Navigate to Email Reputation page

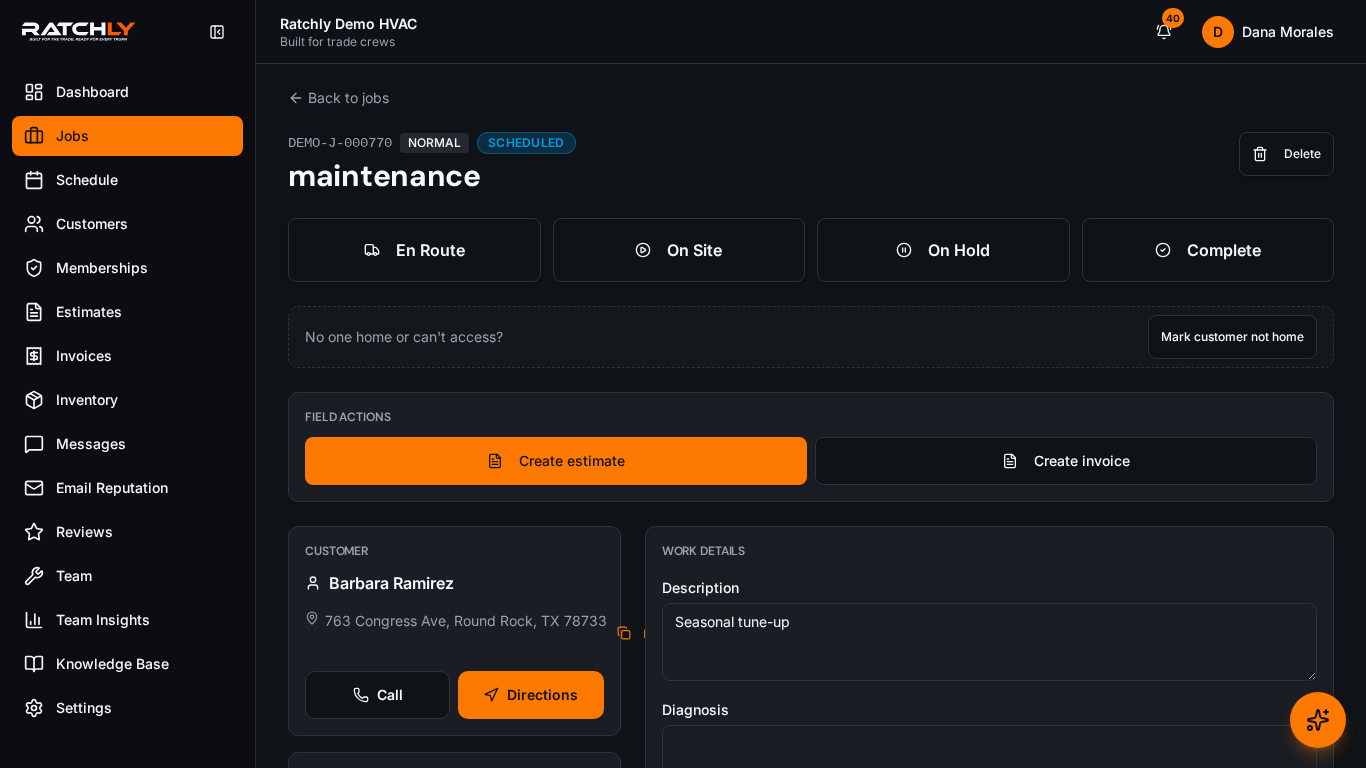[127, 488]
